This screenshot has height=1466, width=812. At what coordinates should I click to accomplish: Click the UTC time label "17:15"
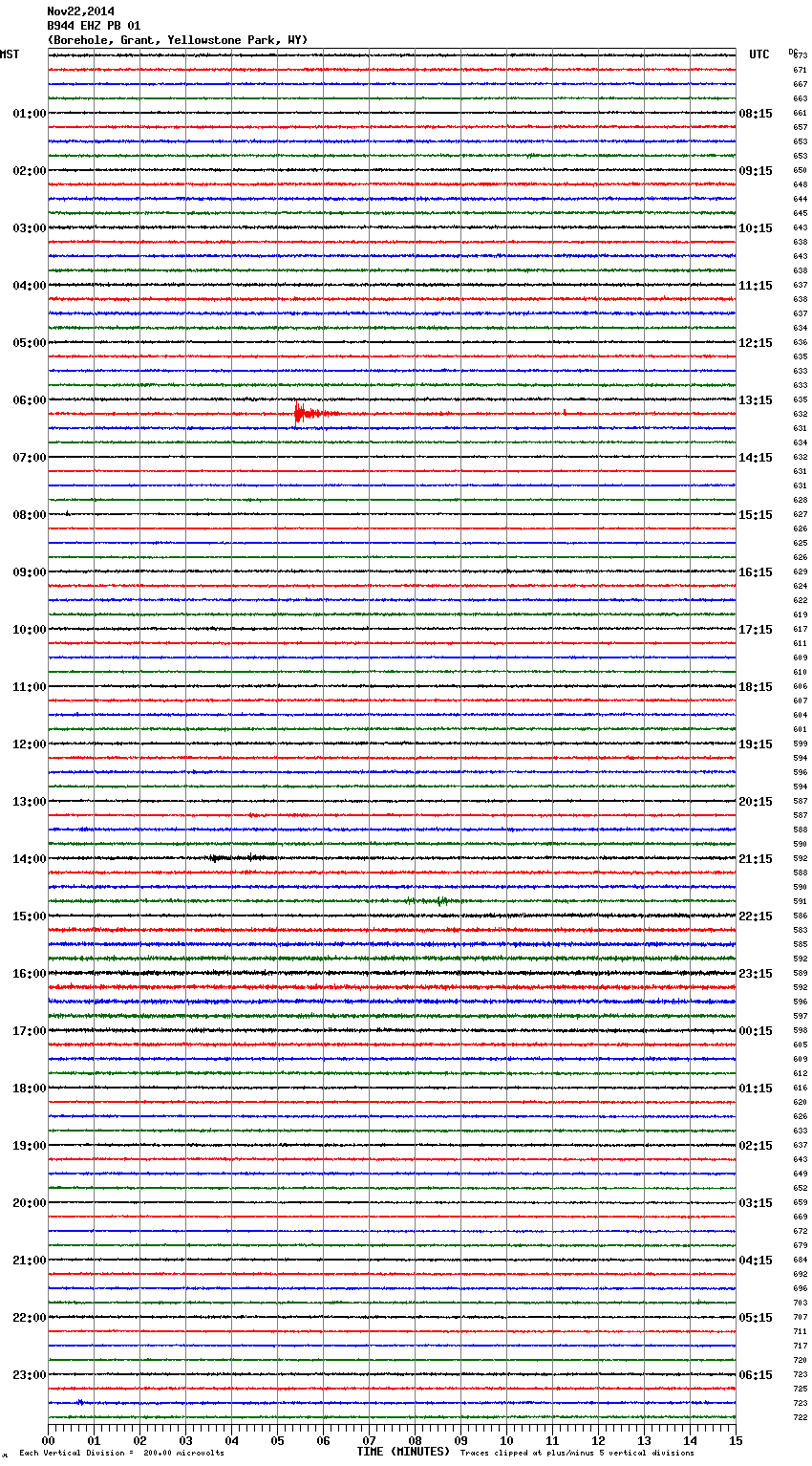[x=756, y=630]
